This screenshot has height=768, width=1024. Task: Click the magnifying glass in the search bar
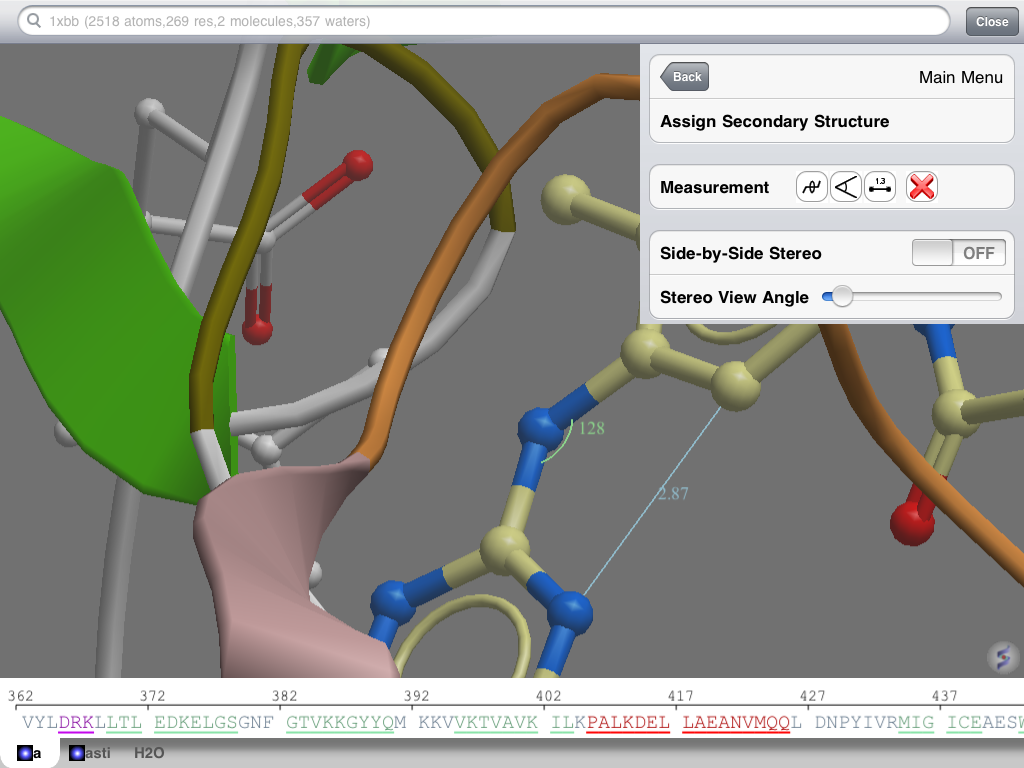(32, 20)
